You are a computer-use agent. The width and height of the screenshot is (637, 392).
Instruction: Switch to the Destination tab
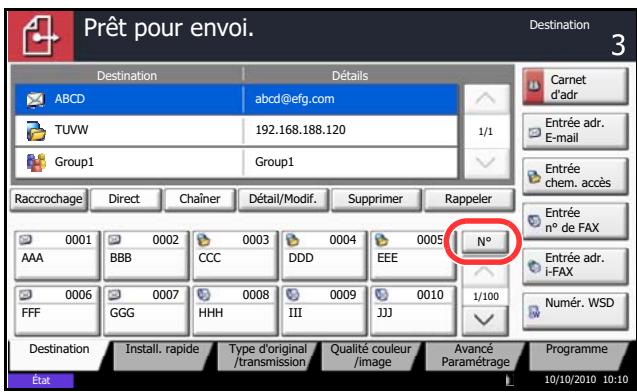59,355
